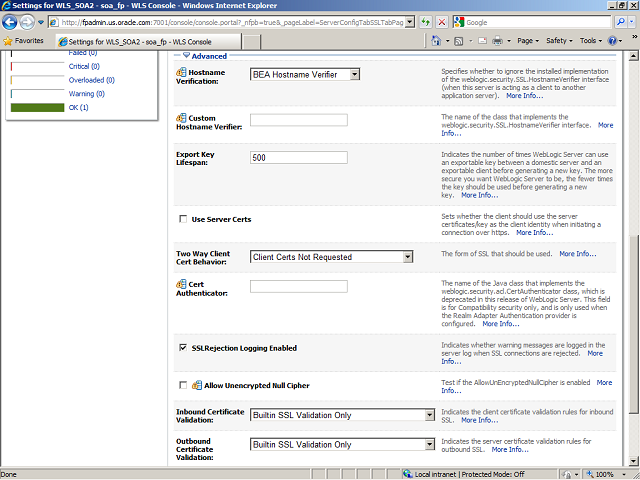Viewport: 640px width, 480px height.
Task: Click the browser Back button
Action: pyautogui.click(x=12, y=21)
